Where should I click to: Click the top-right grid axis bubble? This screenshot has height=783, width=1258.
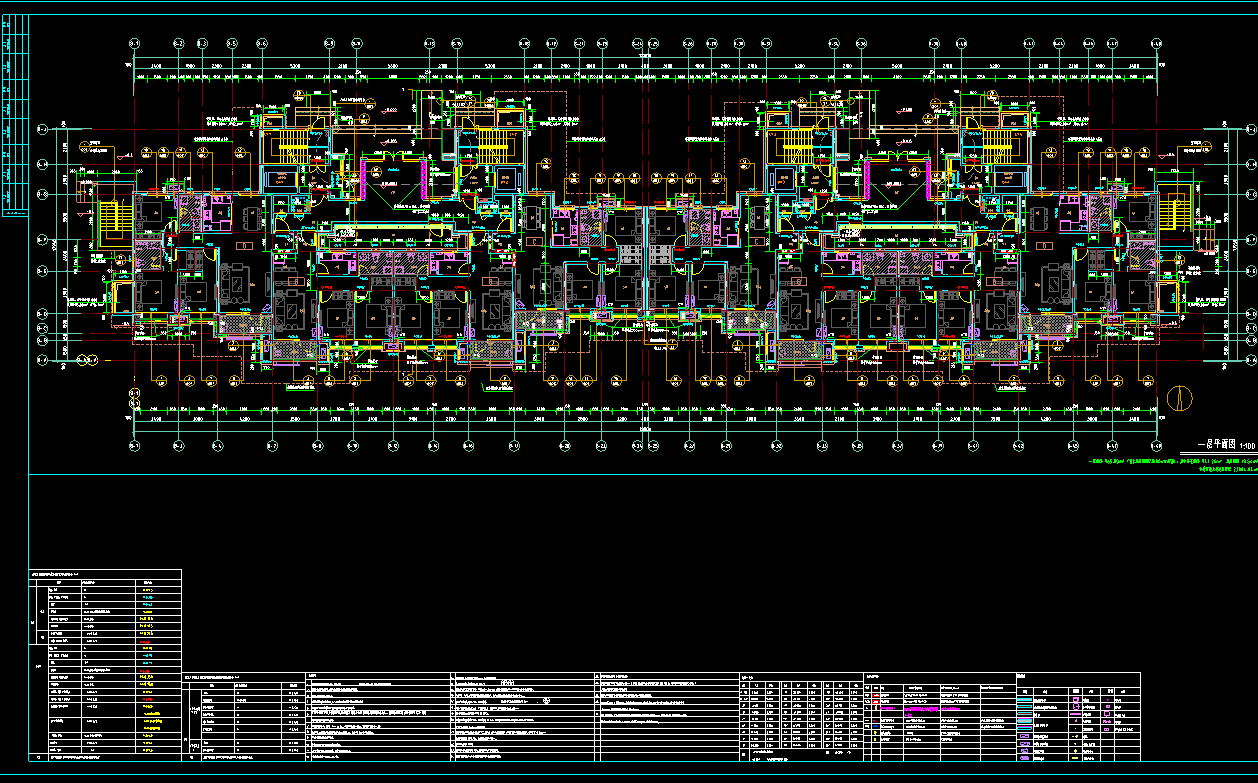click(1157, 43)
